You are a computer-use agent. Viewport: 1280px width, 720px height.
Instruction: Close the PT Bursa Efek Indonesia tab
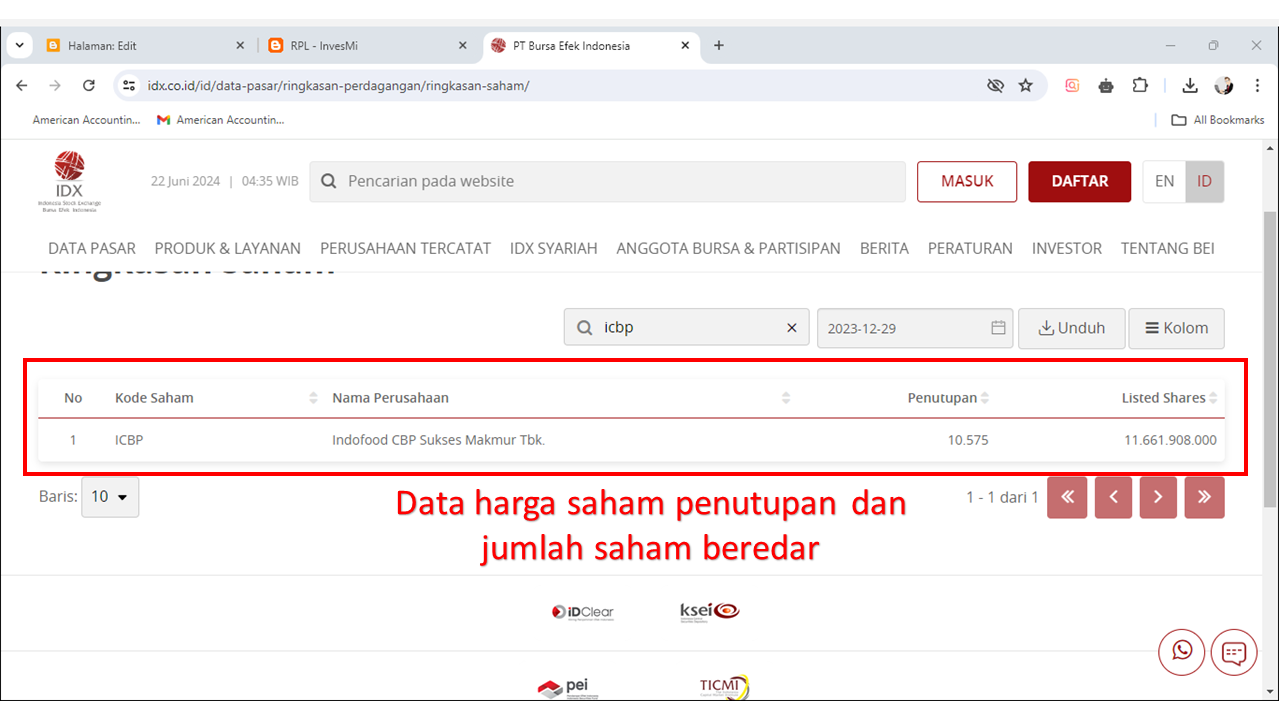685,45
